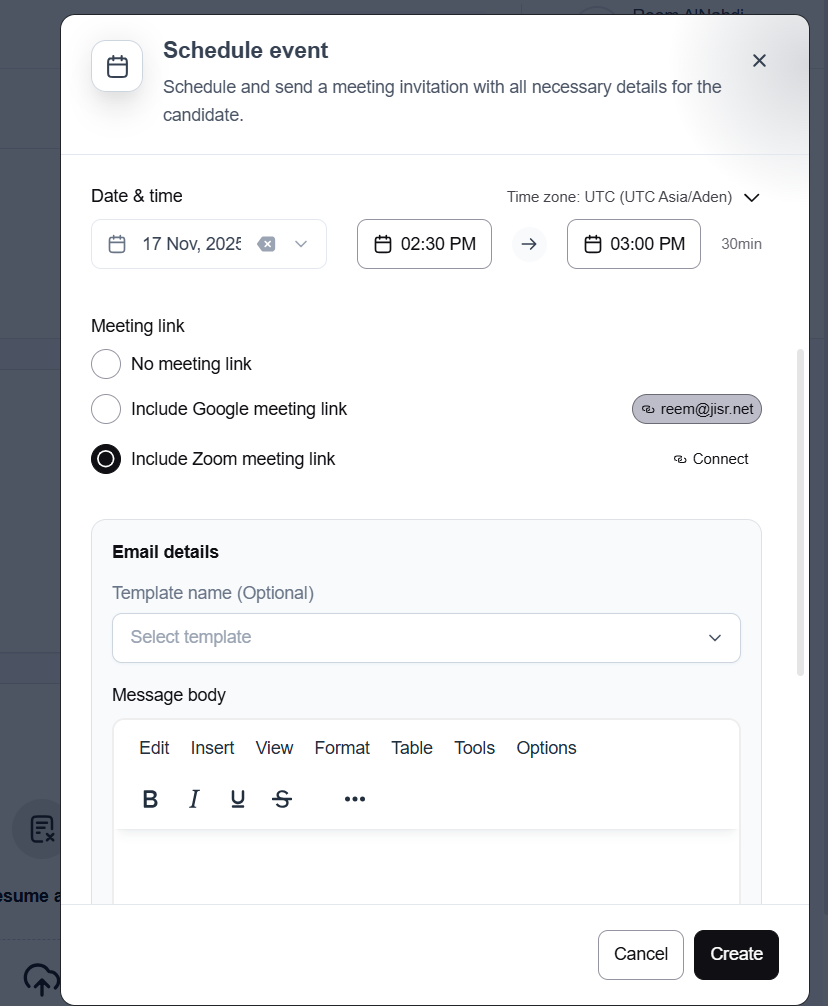Show more toolbar options (three dots)
The image size is (828, 1006).
coord(355,799)
